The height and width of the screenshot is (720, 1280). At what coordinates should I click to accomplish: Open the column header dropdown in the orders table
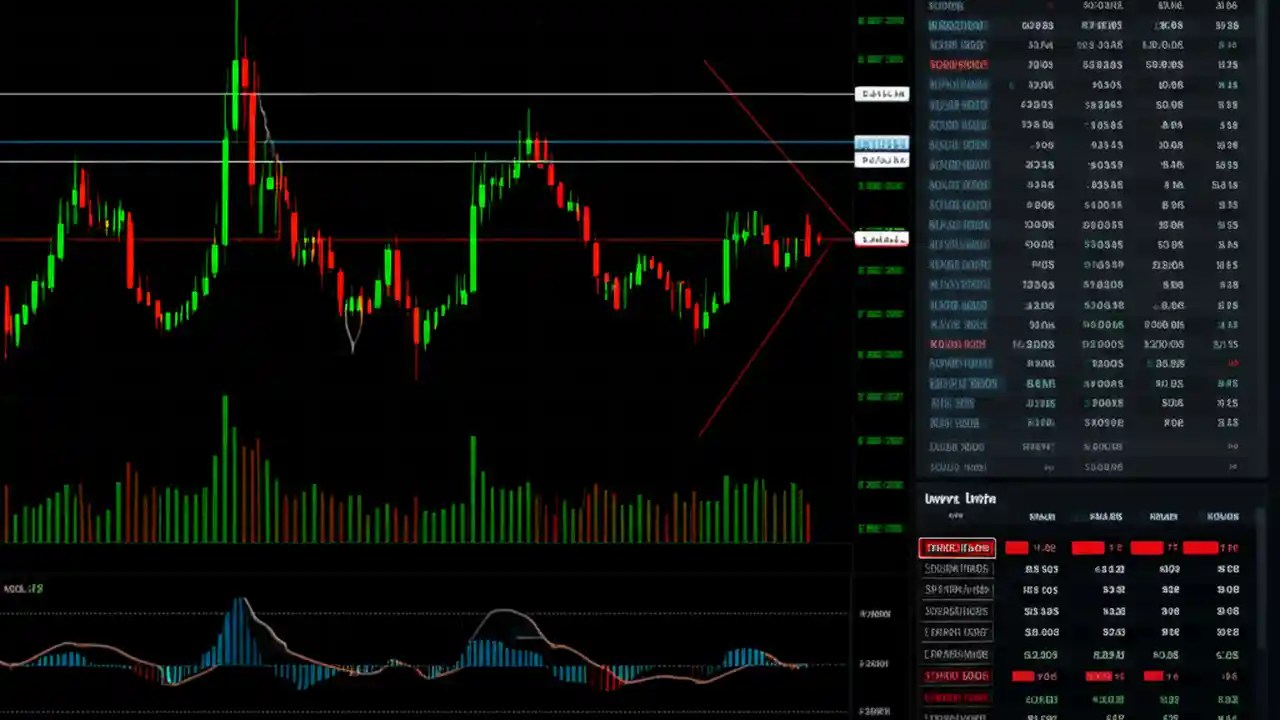1043,516
